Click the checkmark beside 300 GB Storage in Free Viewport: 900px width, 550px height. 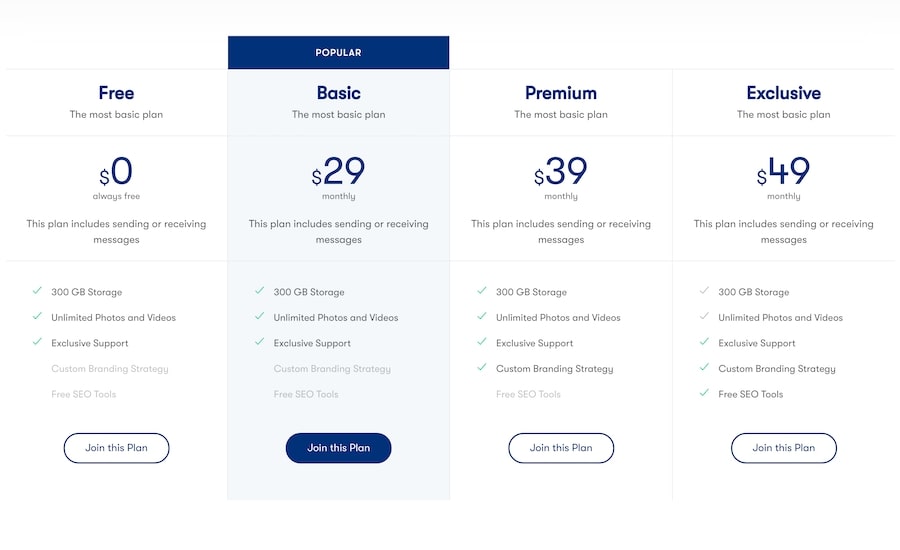pos(37,291)
